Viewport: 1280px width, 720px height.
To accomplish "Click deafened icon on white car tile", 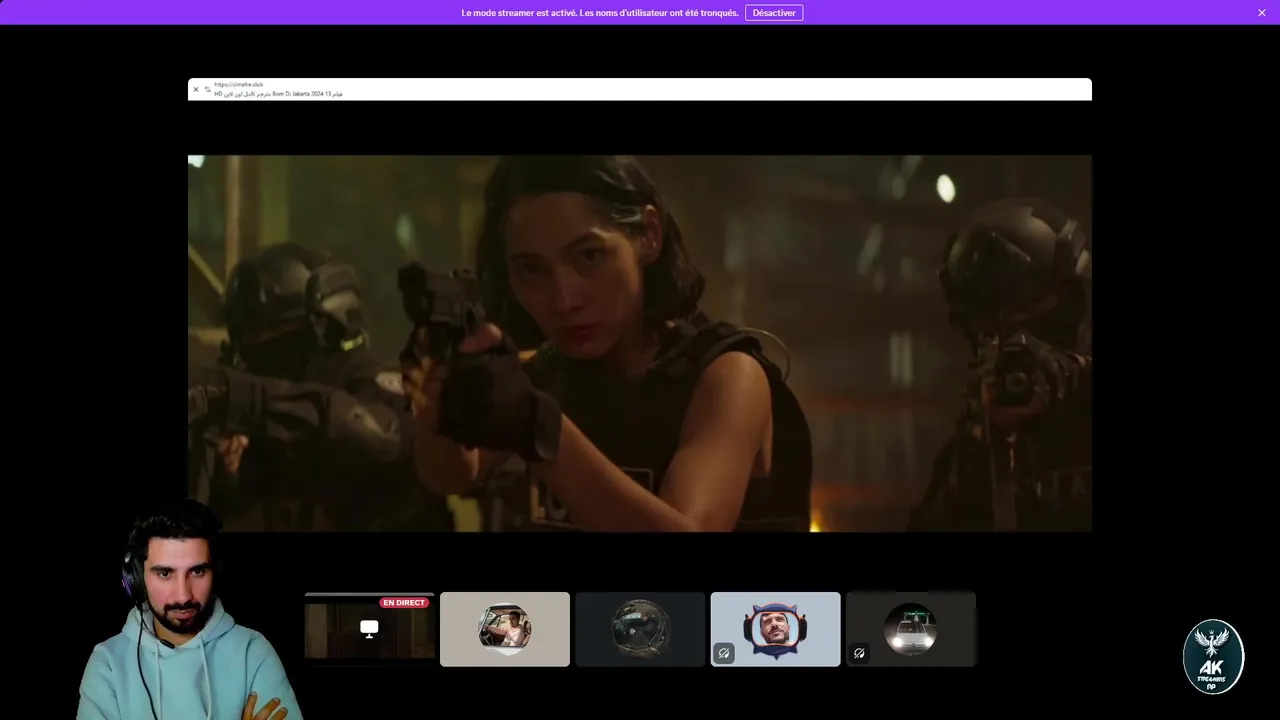I will 859,653.
